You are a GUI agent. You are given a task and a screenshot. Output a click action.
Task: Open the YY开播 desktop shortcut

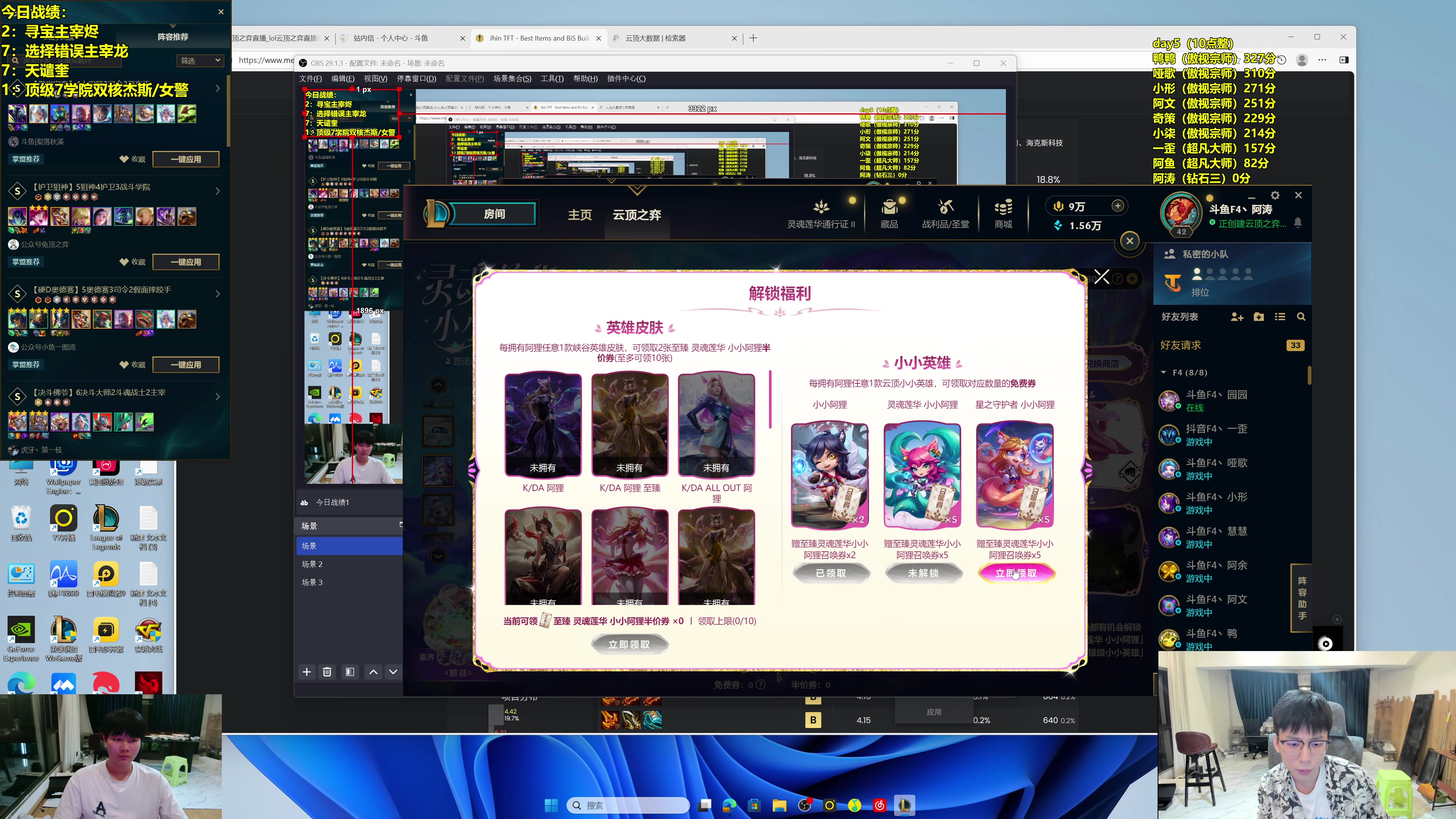63,523
